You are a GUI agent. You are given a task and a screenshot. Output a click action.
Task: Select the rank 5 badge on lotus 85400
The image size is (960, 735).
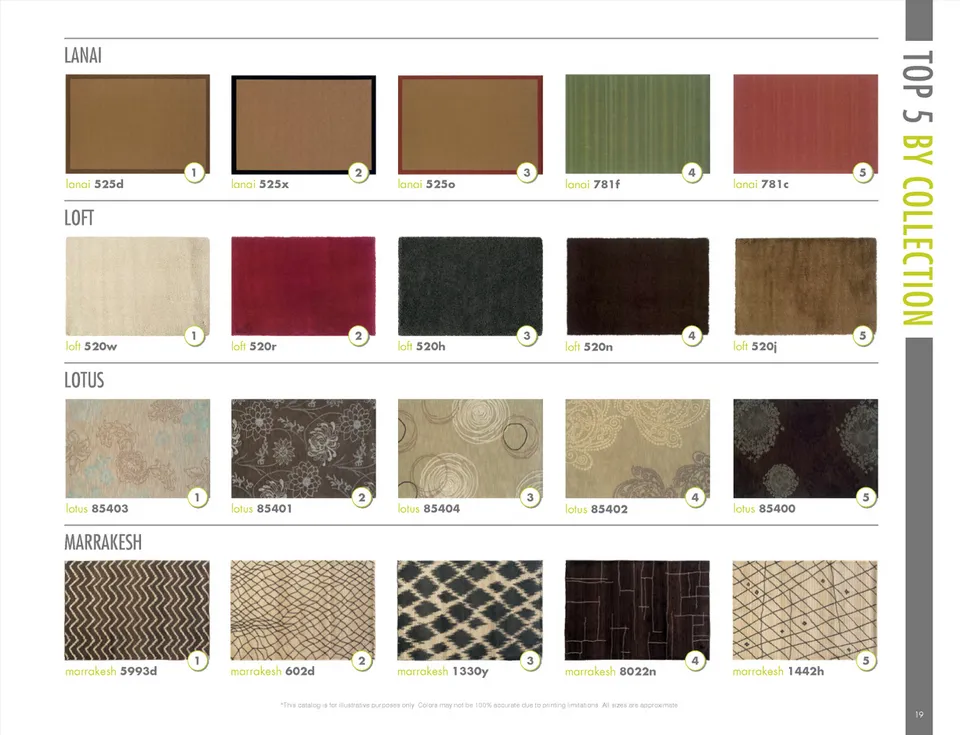(x=866, y=497)
